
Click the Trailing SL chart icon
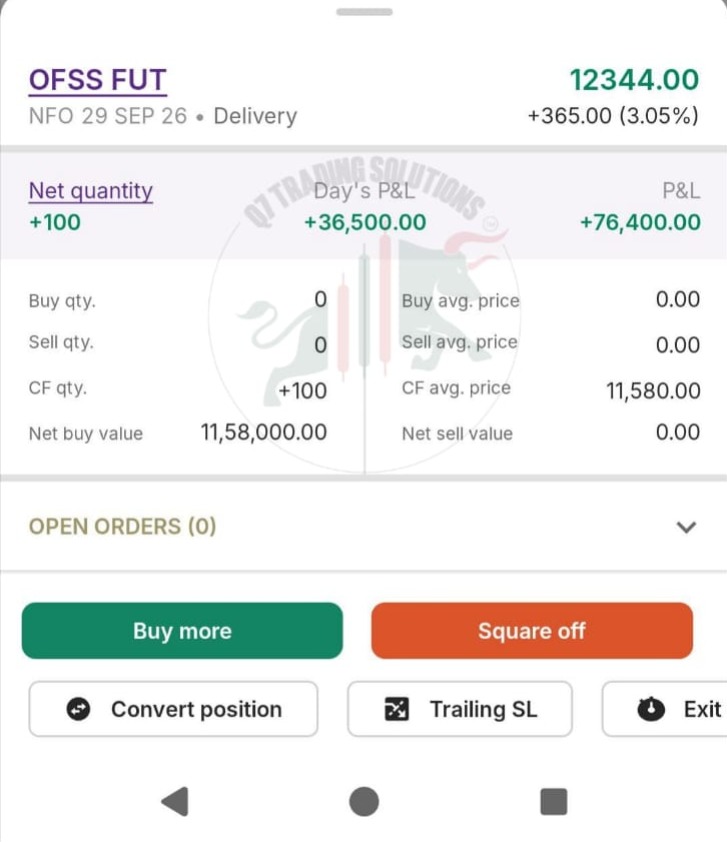tap(397, 709)
